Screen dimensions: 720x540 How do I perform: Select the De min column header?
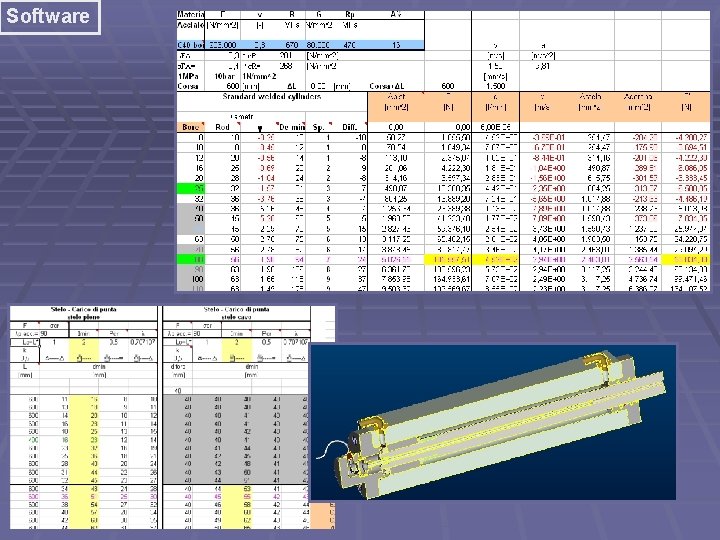(292, 127)
